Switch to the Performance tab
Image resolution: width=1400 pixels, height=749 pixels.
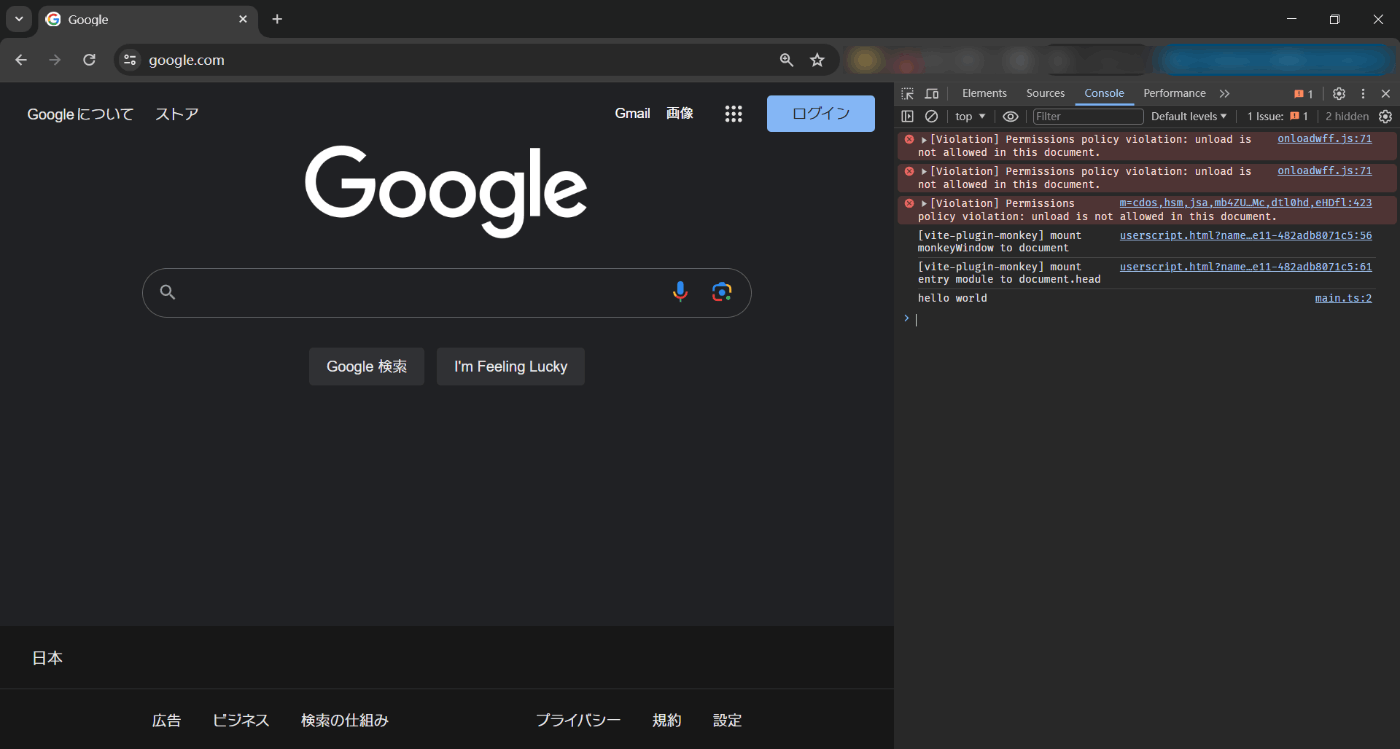coord(1174,93)
